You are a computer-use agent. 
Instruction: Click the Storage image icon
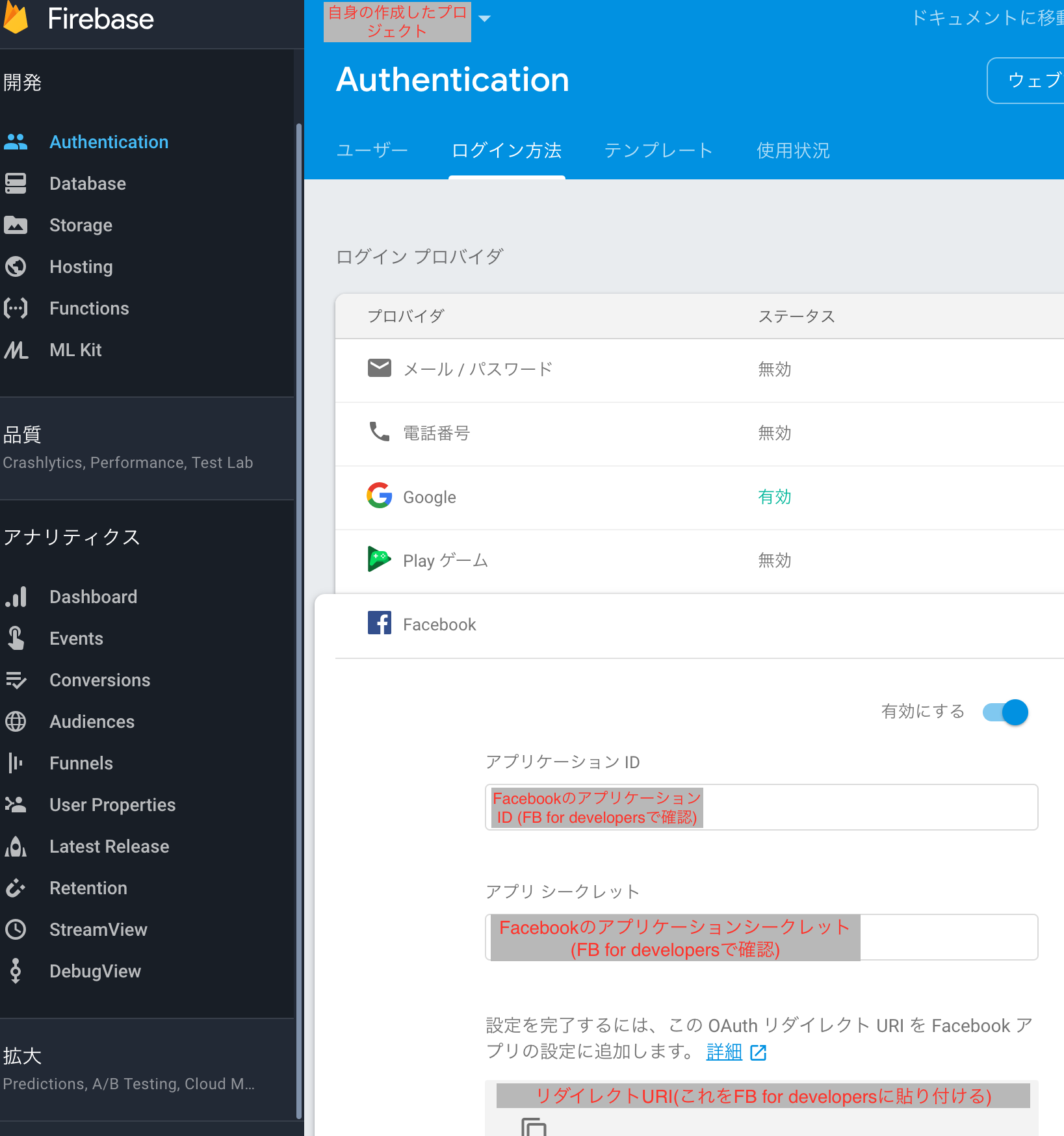(x=16, y=225)
